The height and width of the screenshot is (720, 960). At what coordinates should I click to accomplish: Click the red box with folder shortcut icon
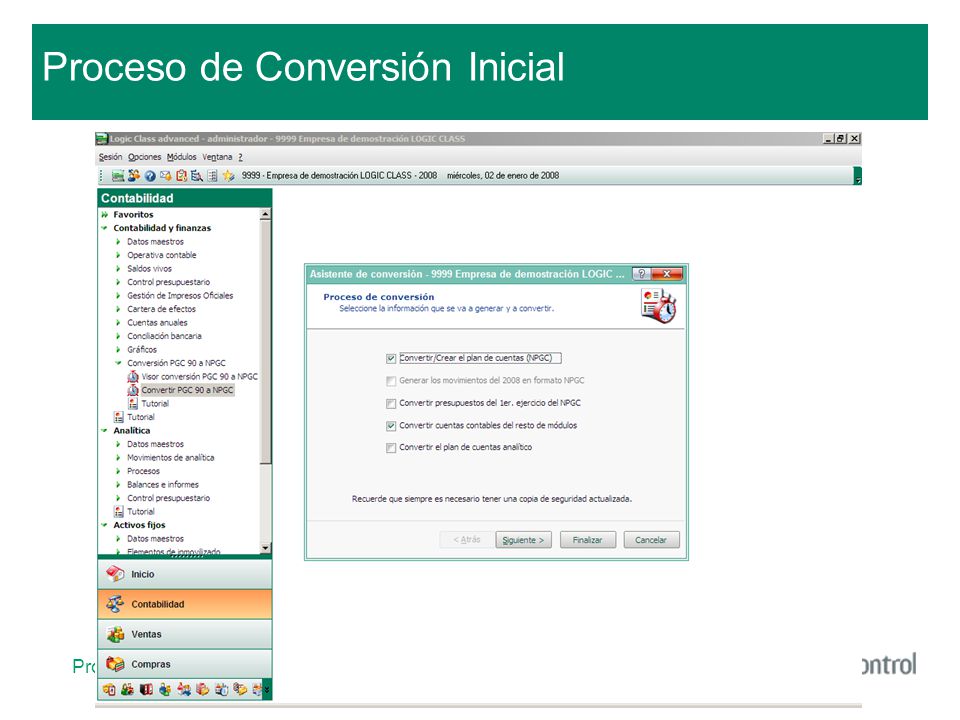click(202, 689)
